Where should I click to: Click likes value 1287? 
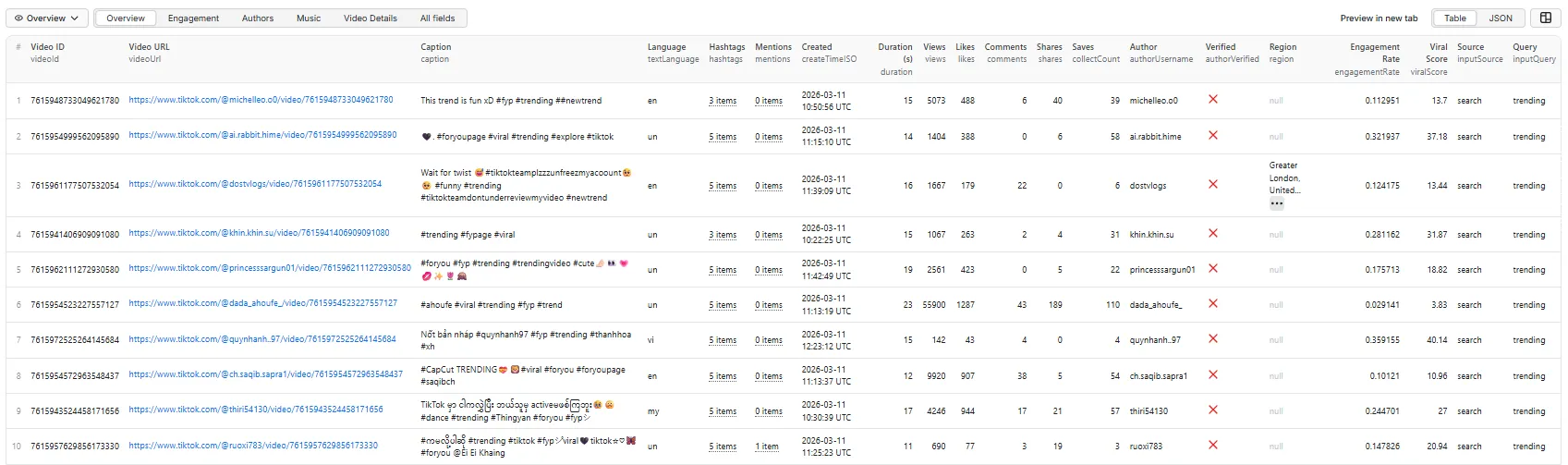point(965,305)
